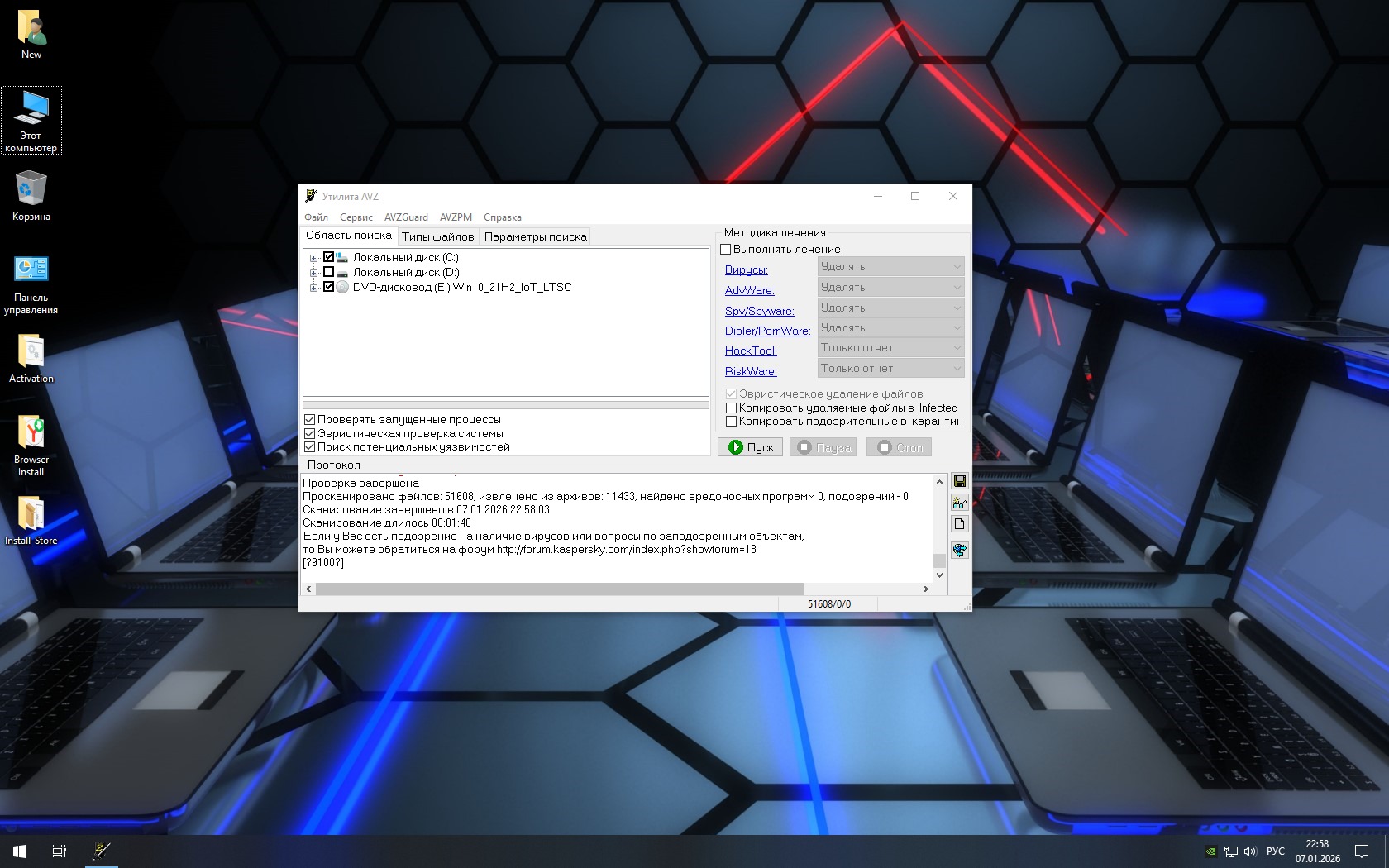Viewport: 1389px width, 868px height.
Task: Click the Windows Start button
Action: pos(20,851)
